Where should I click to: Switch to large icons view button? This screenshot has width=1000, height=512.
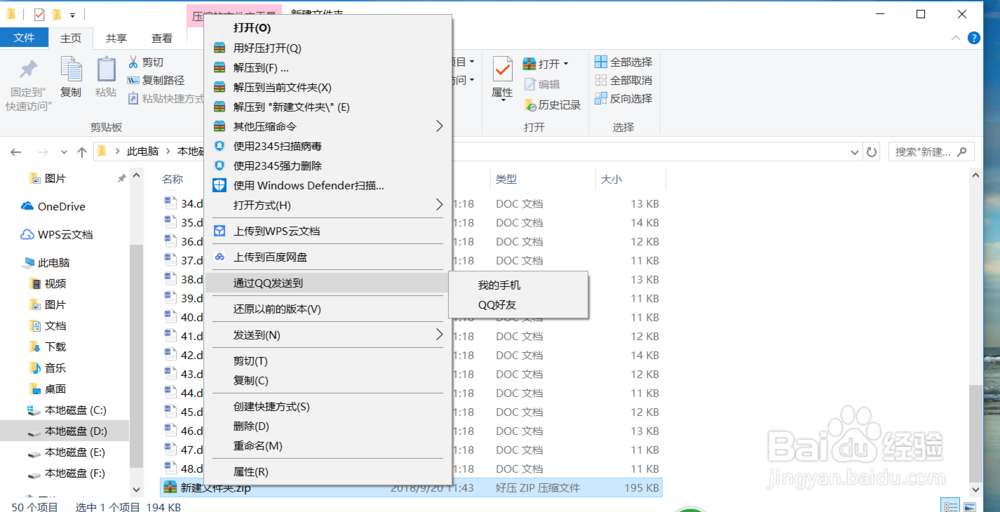tap(968, 506)
